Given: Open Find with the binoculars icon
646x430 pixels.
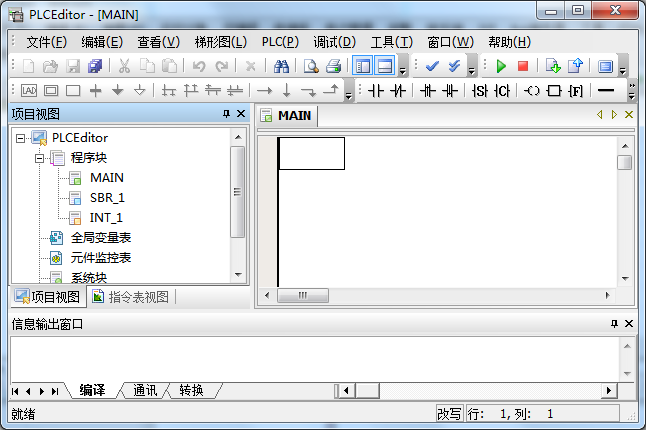Looking at the screenshot, I should click(281, 66).
